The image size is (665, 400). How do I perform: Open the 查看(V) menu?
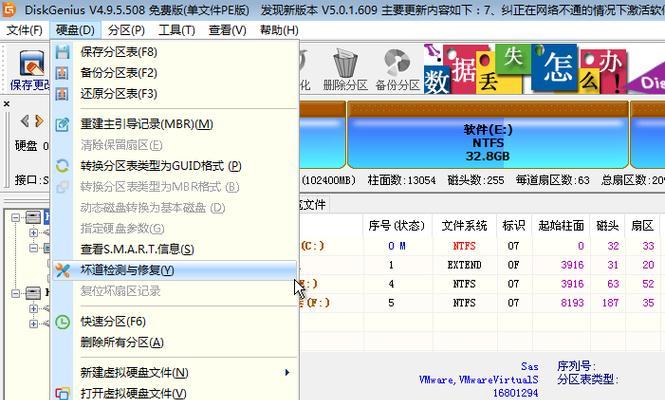tap(227, 30)
